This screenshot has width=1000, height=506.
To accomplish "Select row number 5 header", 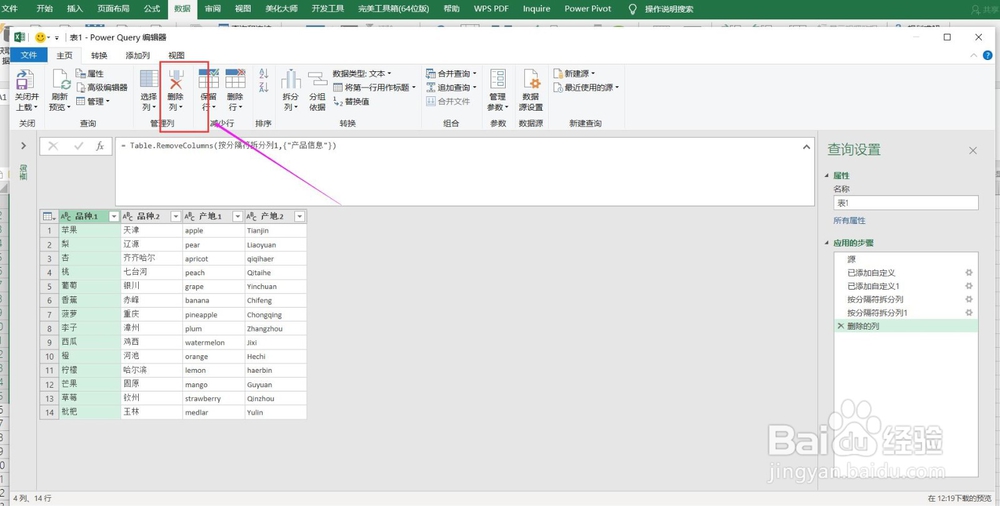I will [x=48, y=286].
